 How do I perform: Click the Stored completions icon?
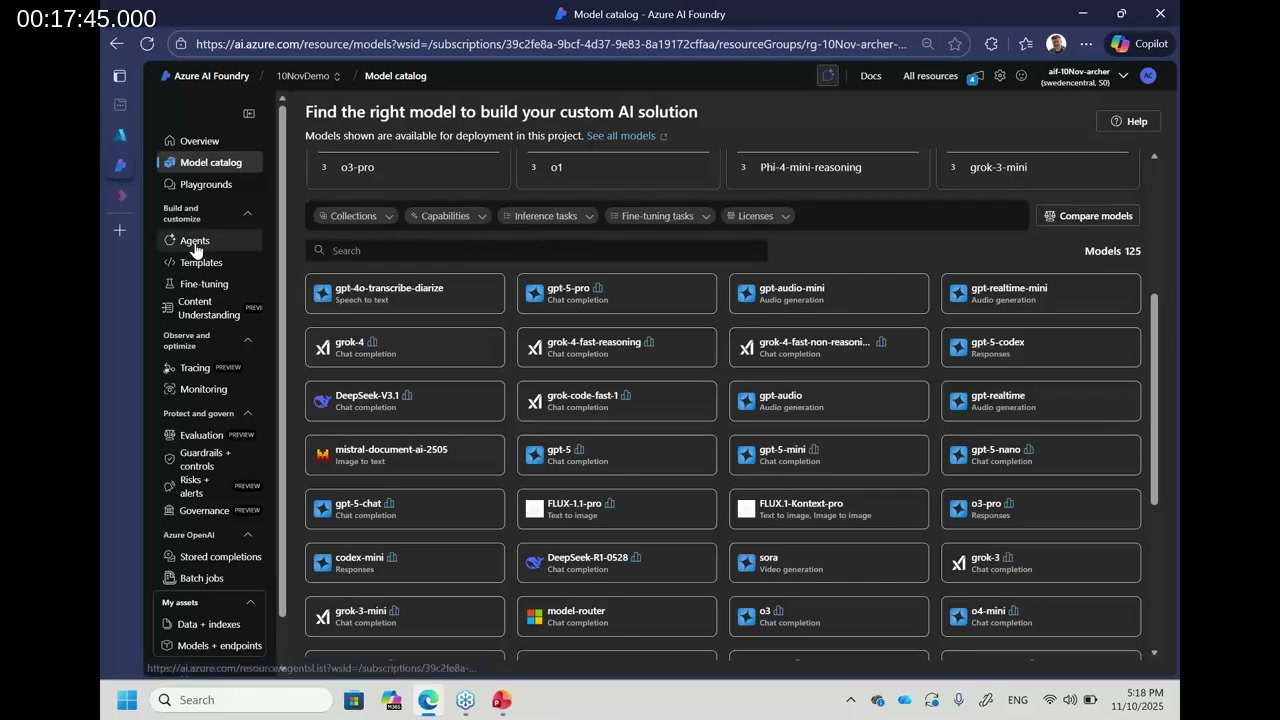(169, 557)
